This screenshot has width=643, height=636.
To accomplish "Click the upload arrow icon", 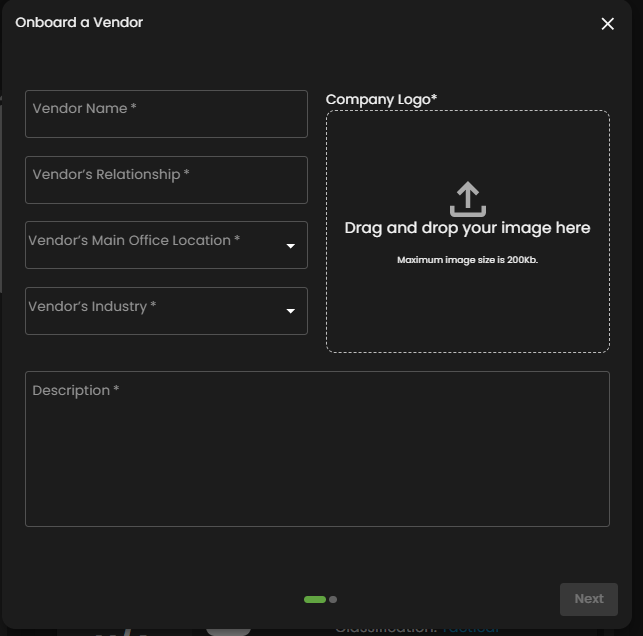I will [x=467, y=199].
